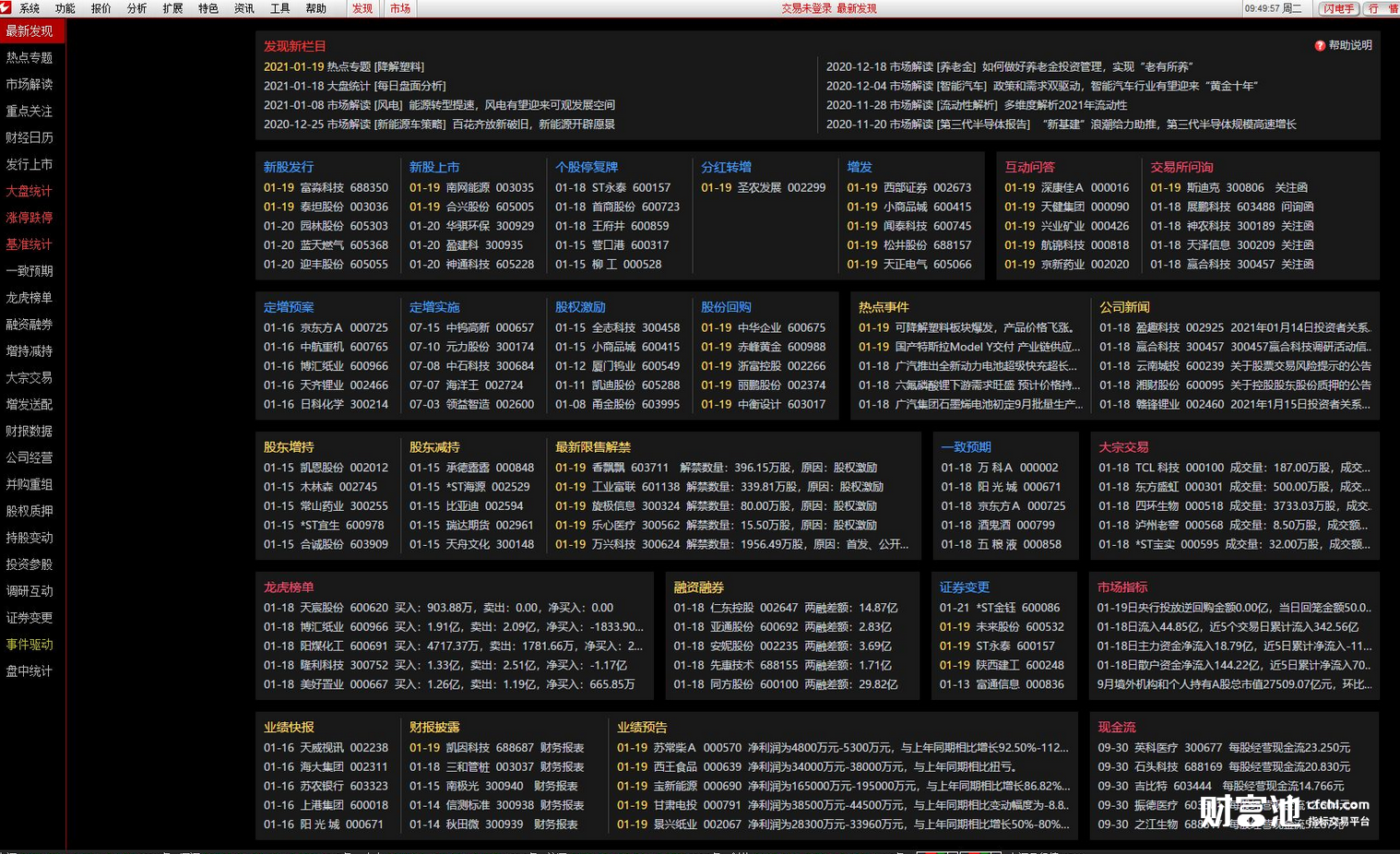Open the 报价 menu
Screen dimensions: 1400x854
pos(101,8)
